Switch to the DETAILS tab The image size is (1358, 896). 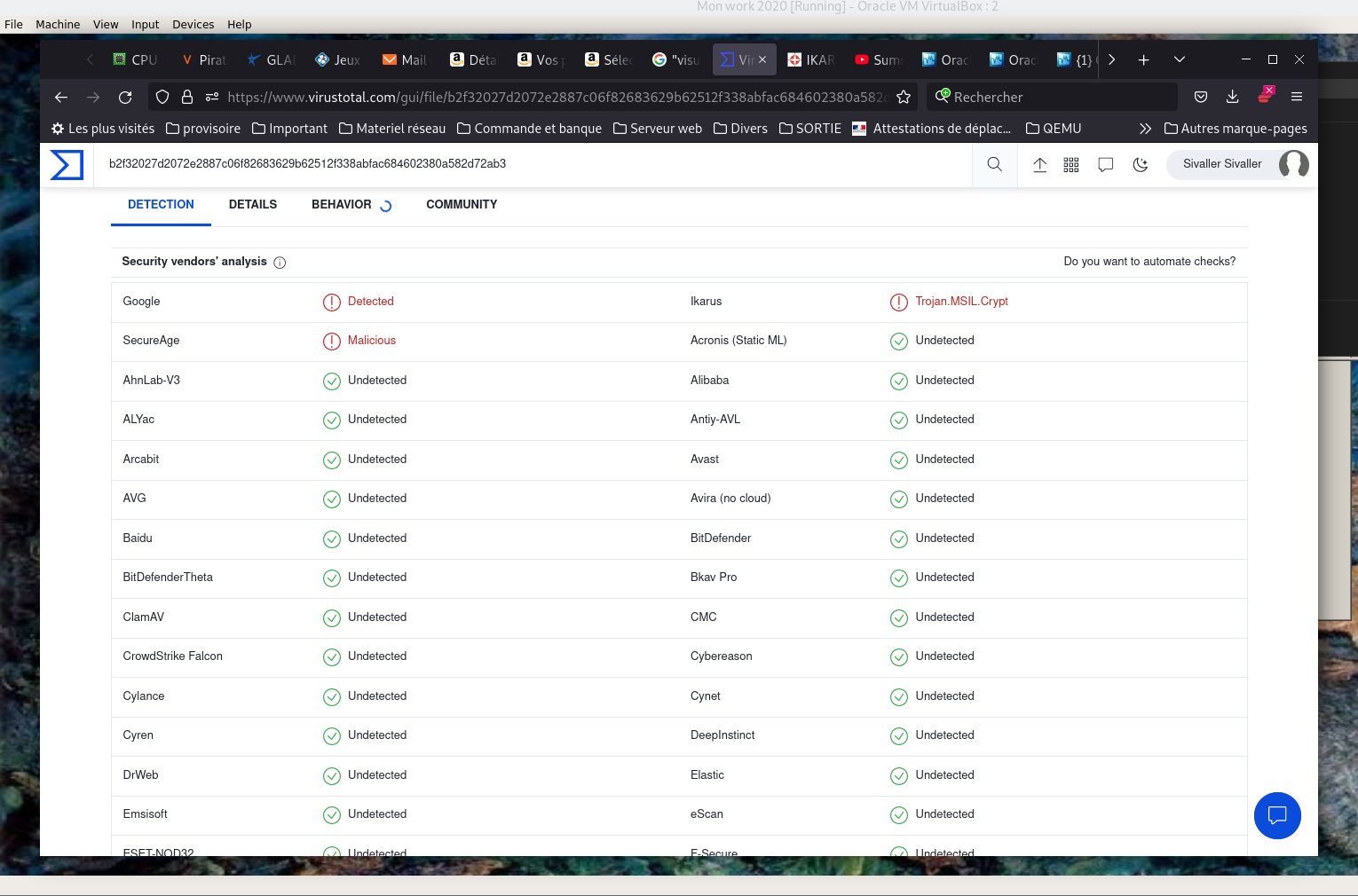(253, 205)
